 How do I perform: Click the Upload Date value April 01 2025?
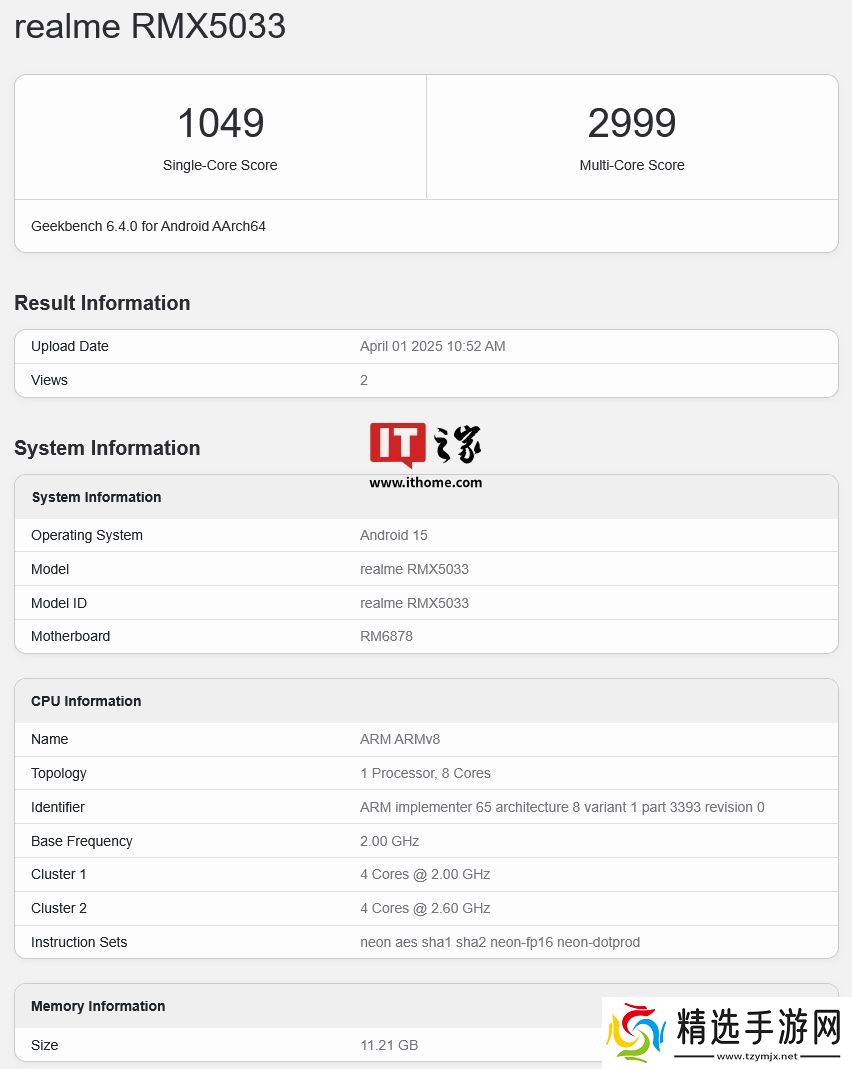click(432, 346)
